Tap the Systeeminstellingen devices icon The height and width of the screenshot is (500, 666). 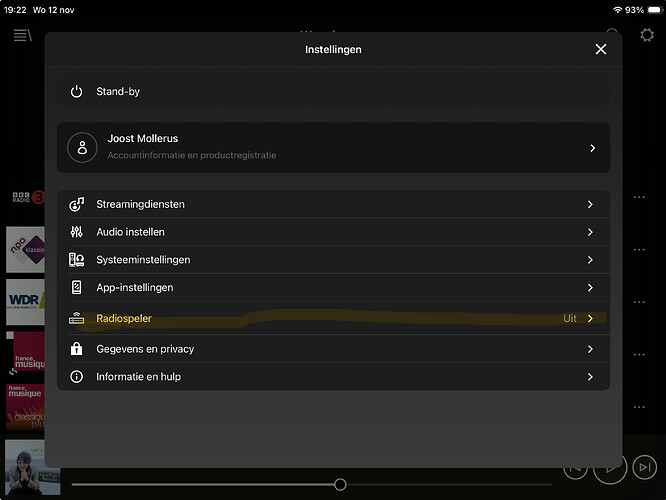tap(77, 260)
